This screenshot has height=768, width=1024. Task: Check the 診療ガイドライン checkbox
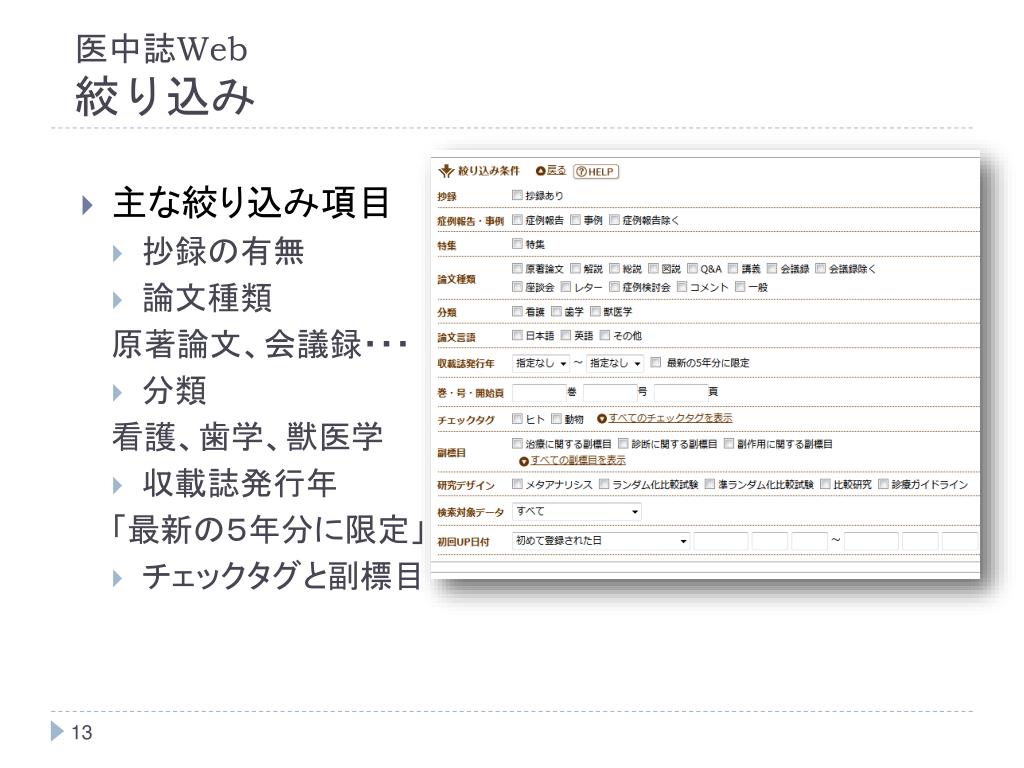884,484
